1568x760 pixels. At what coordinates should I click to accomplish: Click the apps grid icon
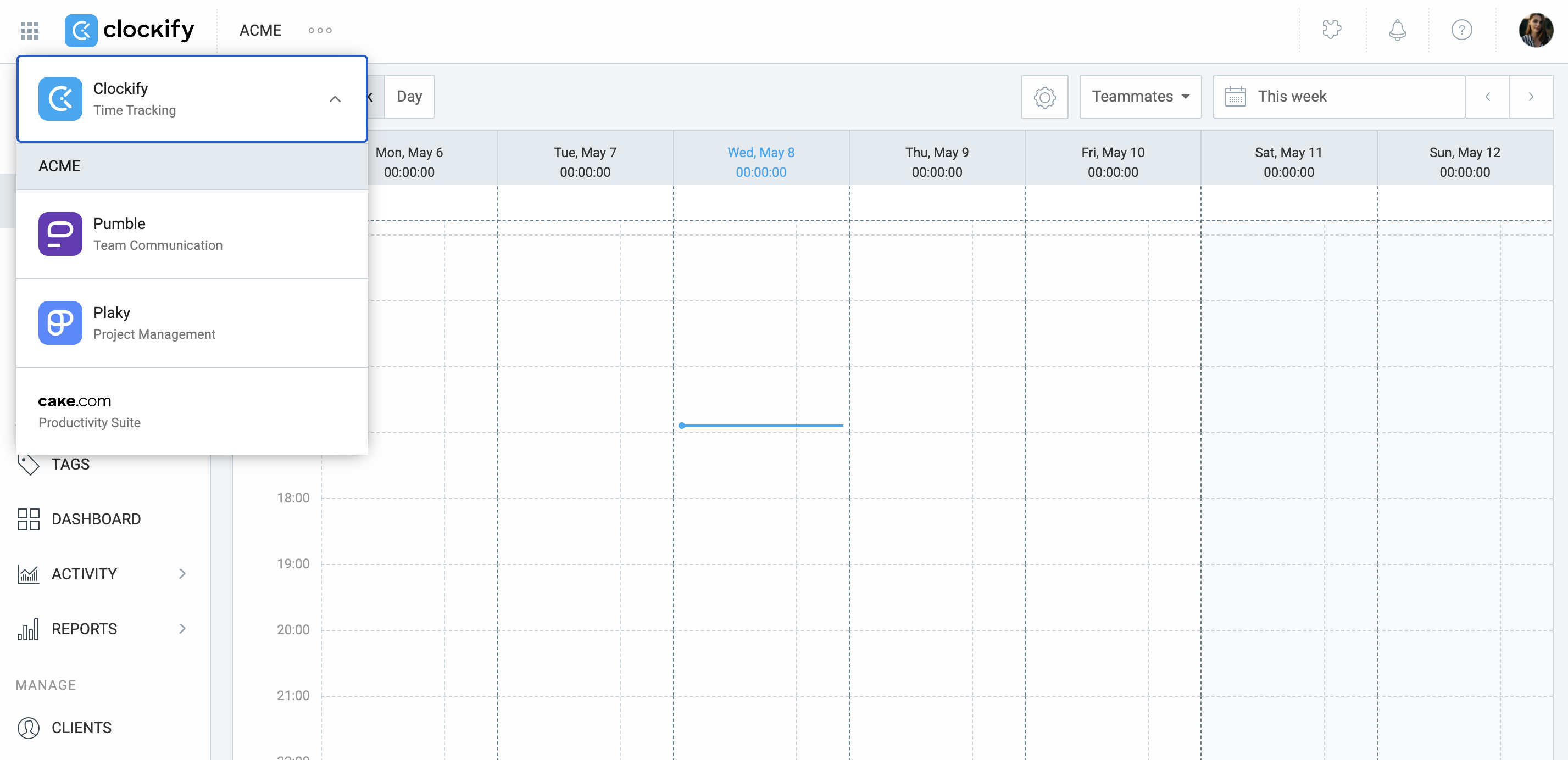point(29,30)
